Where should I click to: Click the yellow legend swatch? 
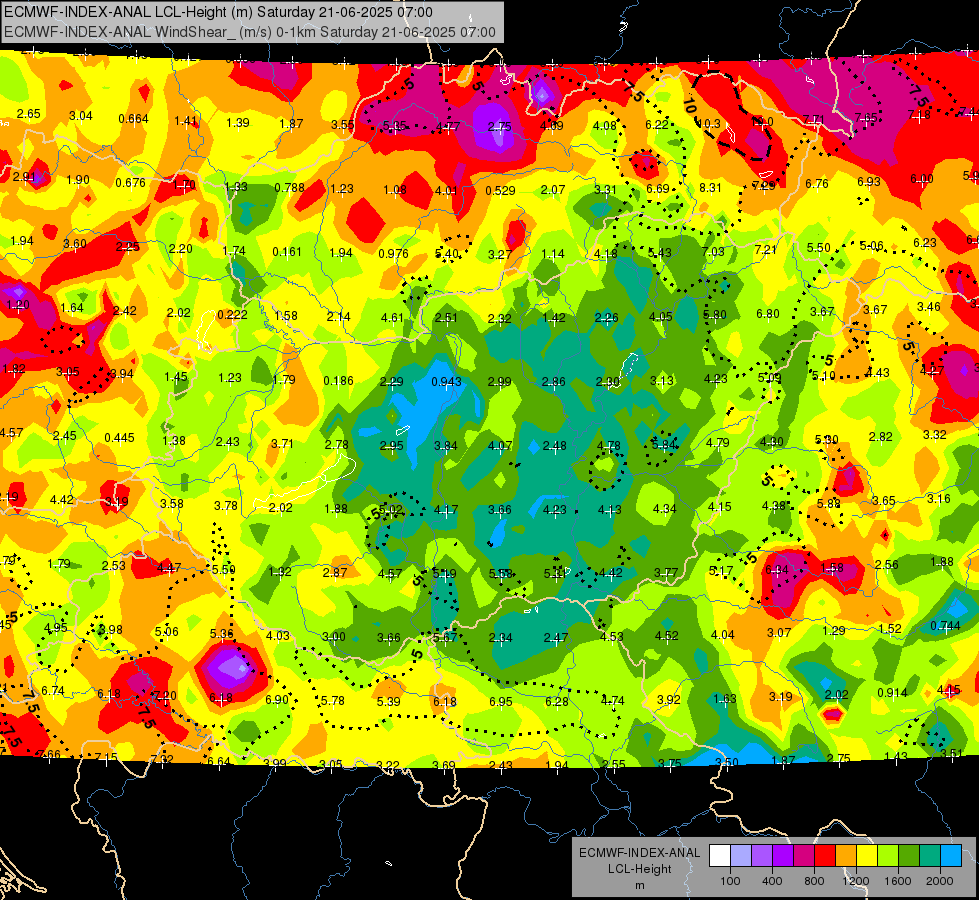[x=867, y=855]
